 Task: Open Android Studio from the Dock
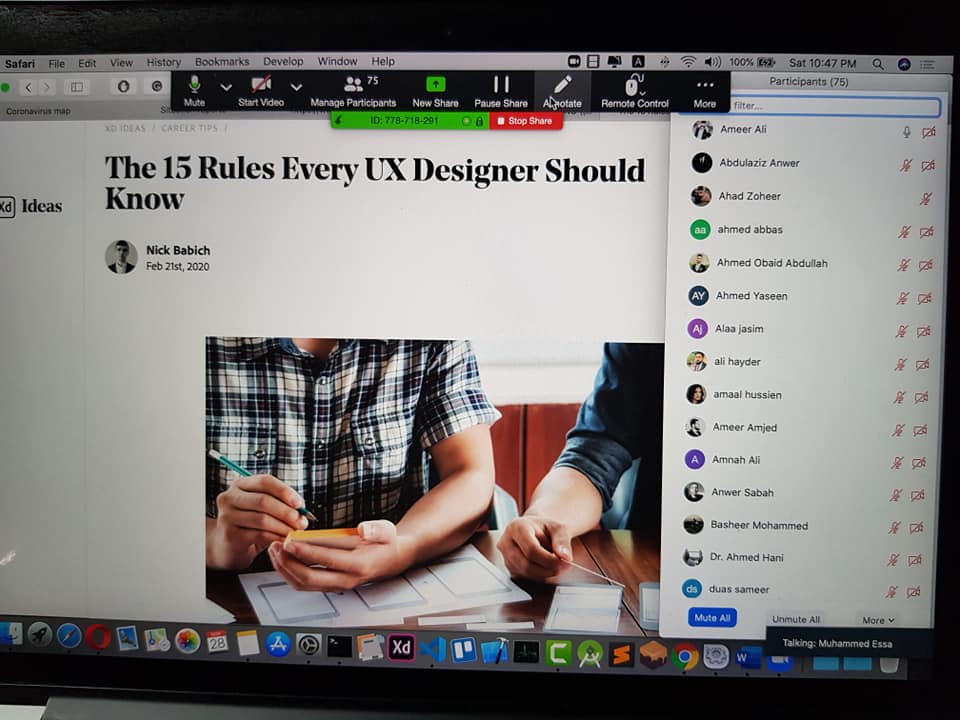pos(590,654)
